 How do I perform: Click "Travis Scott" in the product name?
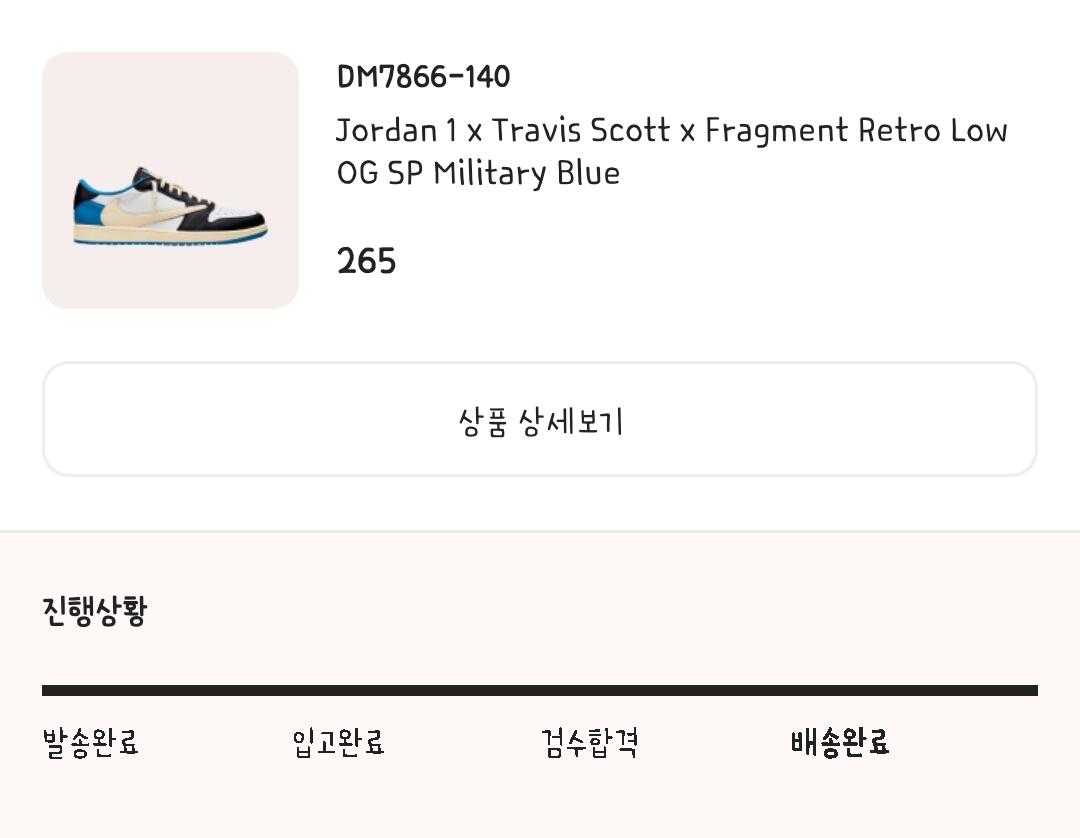[x=580, y=131]
